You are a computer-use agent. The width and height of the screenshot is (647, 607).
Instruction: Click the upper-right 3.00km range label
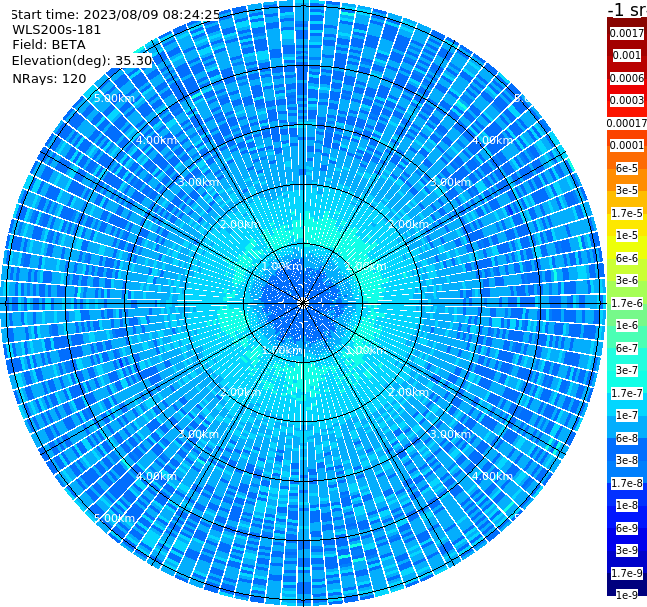[x=451, y=182]
